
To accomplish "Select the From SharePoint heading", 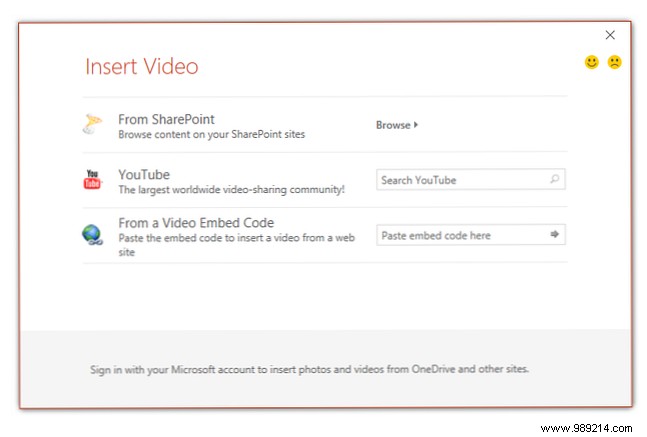I will (166, 119).
